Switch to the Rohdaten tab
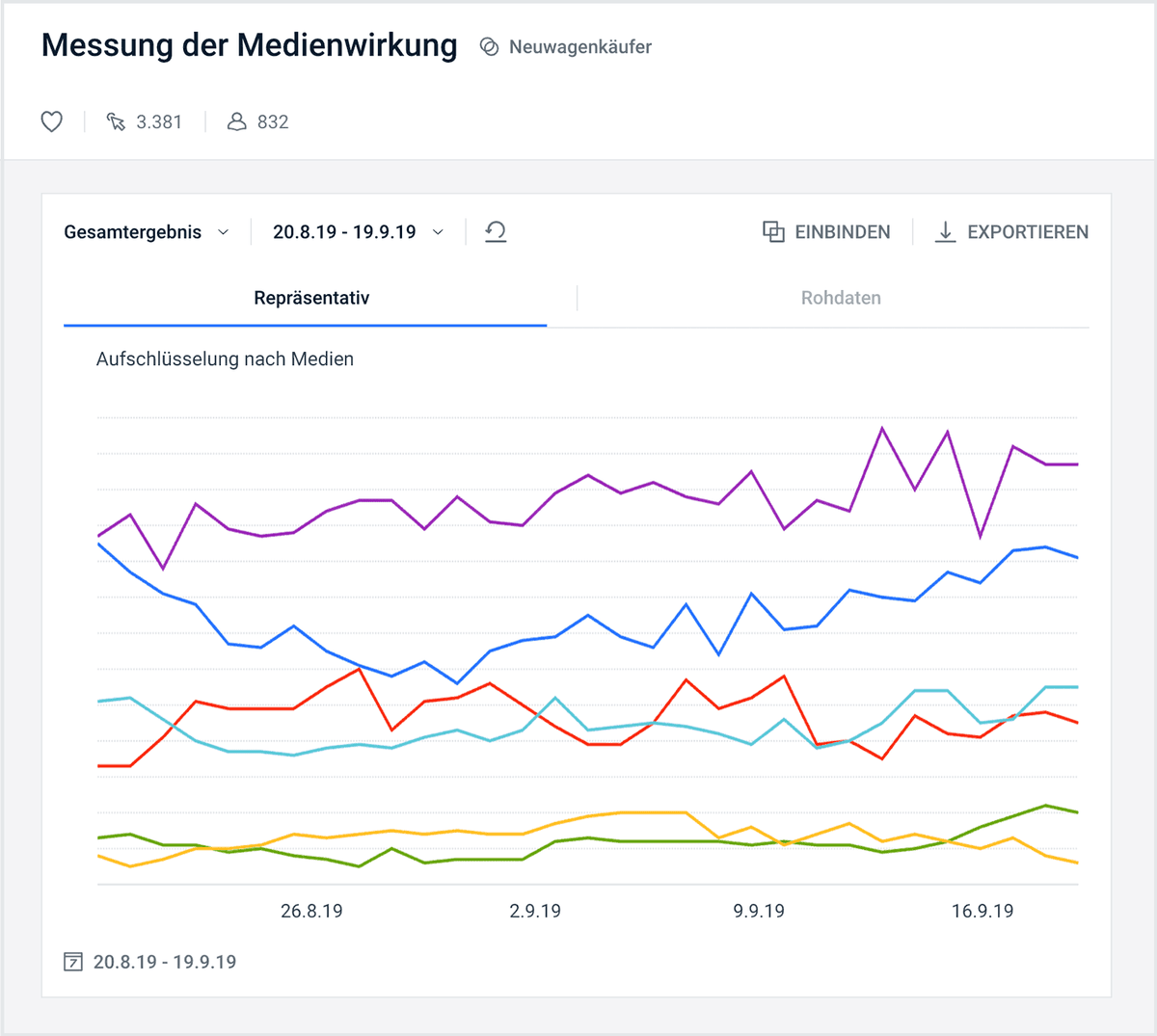1157x1036 pixels. 841,298
